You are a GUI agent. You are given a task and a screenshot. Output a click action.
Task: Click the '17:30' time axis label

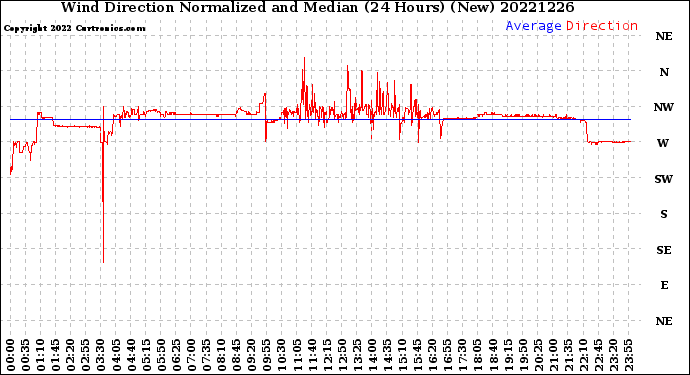pos(463,355)
